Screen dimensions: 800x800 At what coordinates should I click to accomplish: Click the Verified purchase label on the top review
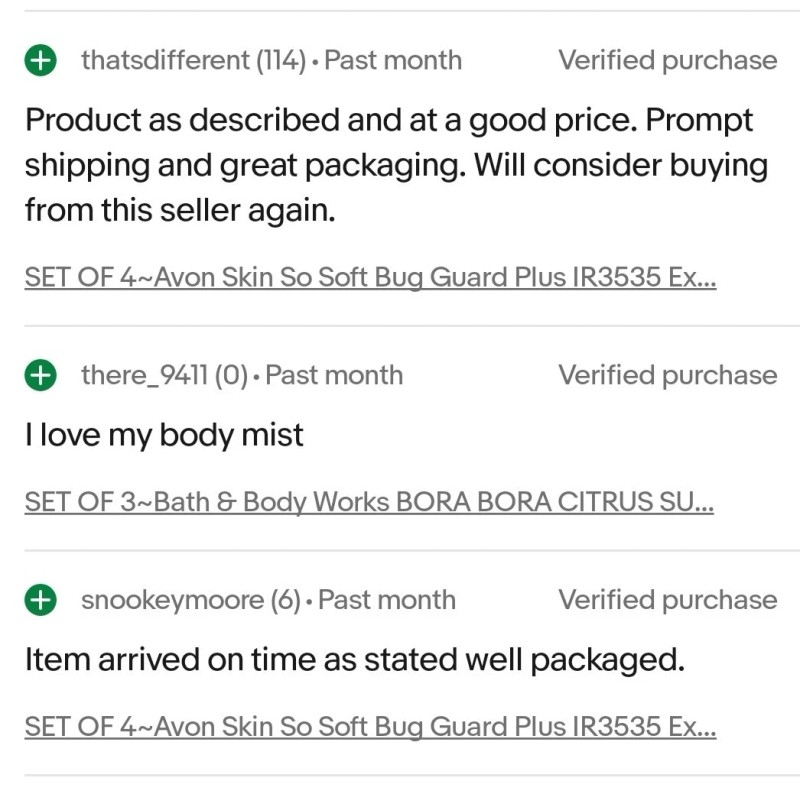[x=668, y=60]
